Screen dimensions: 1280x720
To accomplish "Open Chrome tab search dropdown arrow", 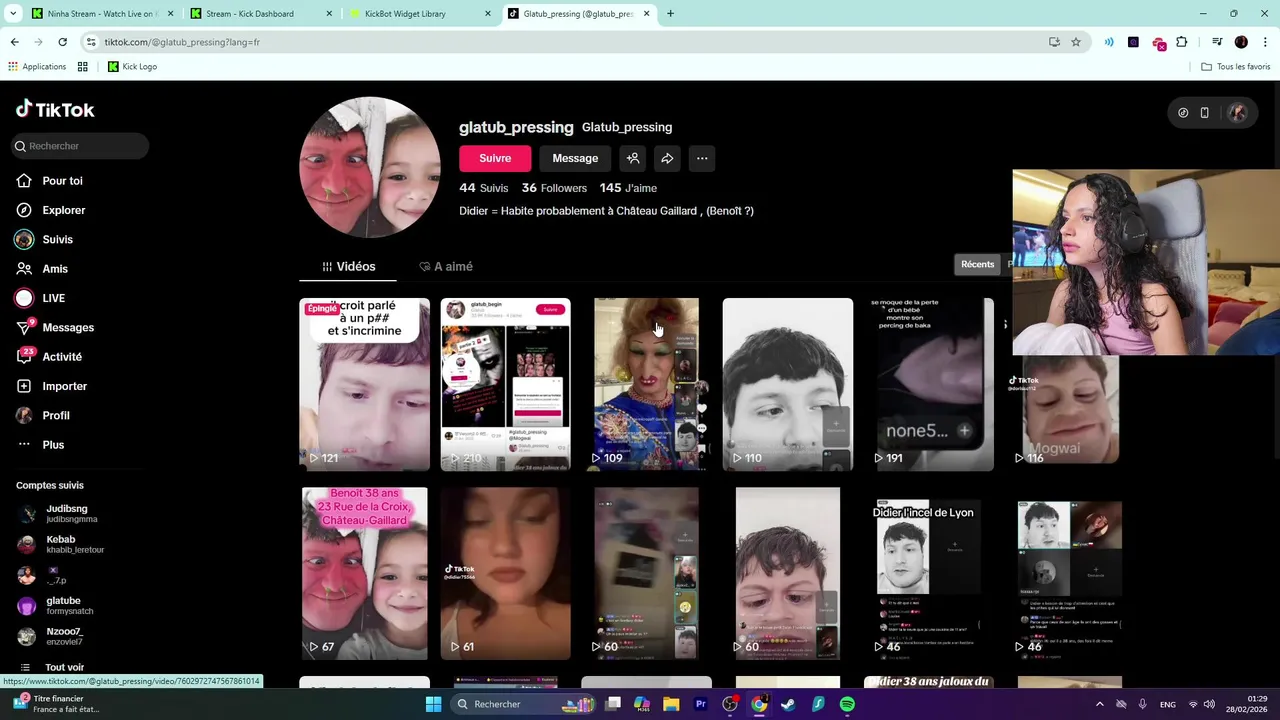I will coord(13,14).
